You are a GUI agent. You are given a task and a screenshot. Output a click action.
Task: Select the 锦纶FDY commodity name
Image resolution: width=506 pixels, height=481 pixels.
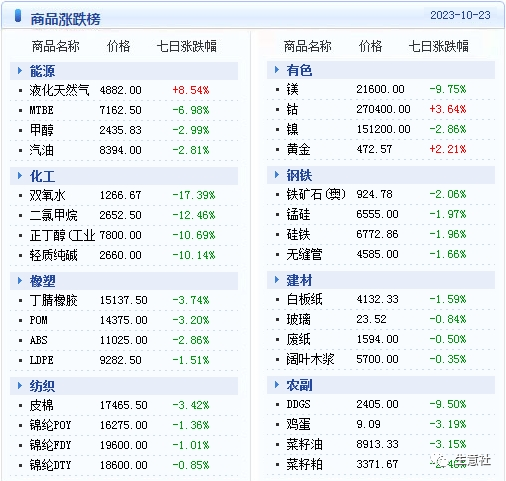[x=50, y=445]
